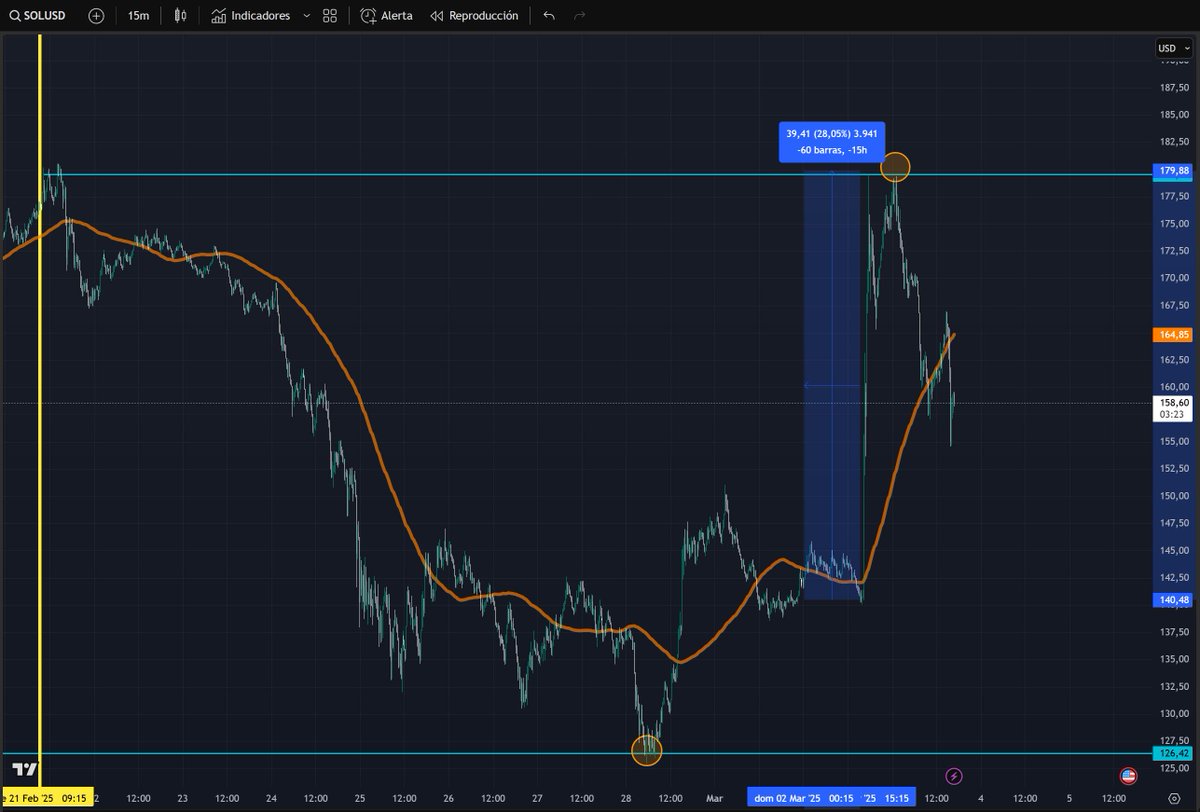Click the blue price range measurement label
1200x812 pixels.
[x=831, y=142]
